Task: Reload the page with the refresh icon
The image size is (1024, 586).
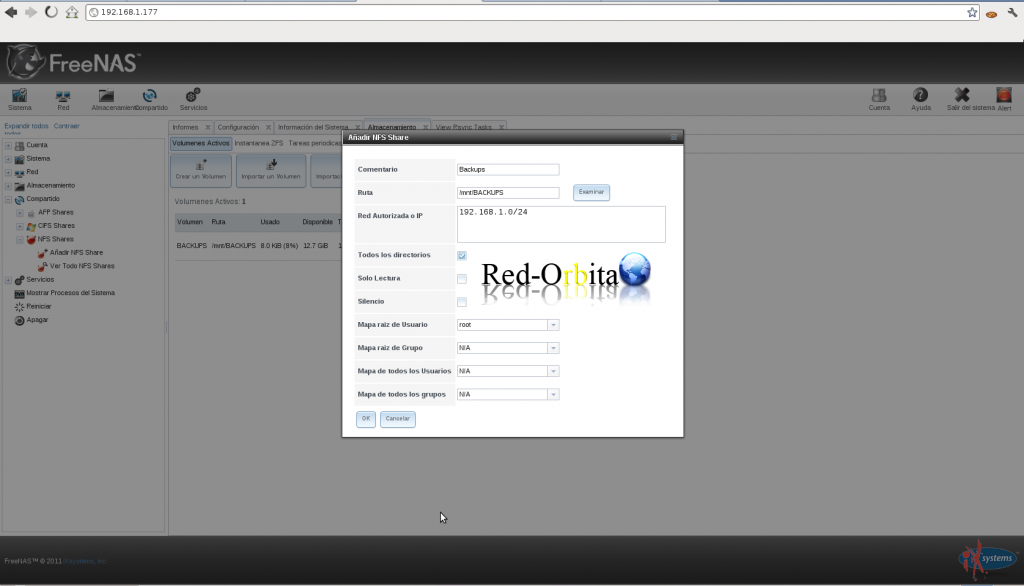Action: tap(51, 12)
